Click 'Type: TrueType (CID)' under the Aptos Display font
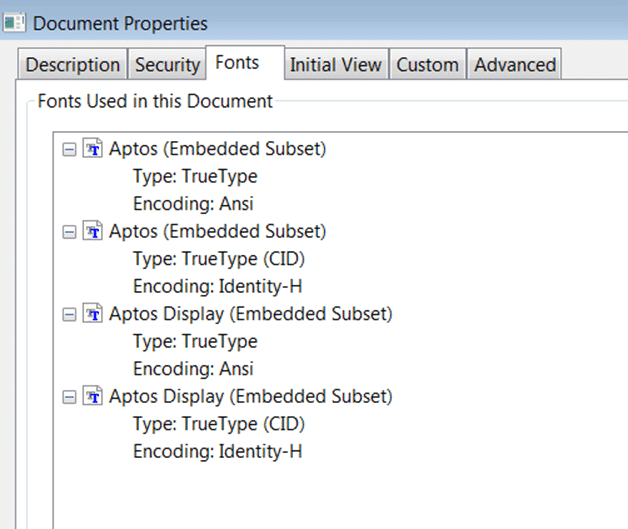The height and width of the screenshot is (529, 628). (219, 424)
